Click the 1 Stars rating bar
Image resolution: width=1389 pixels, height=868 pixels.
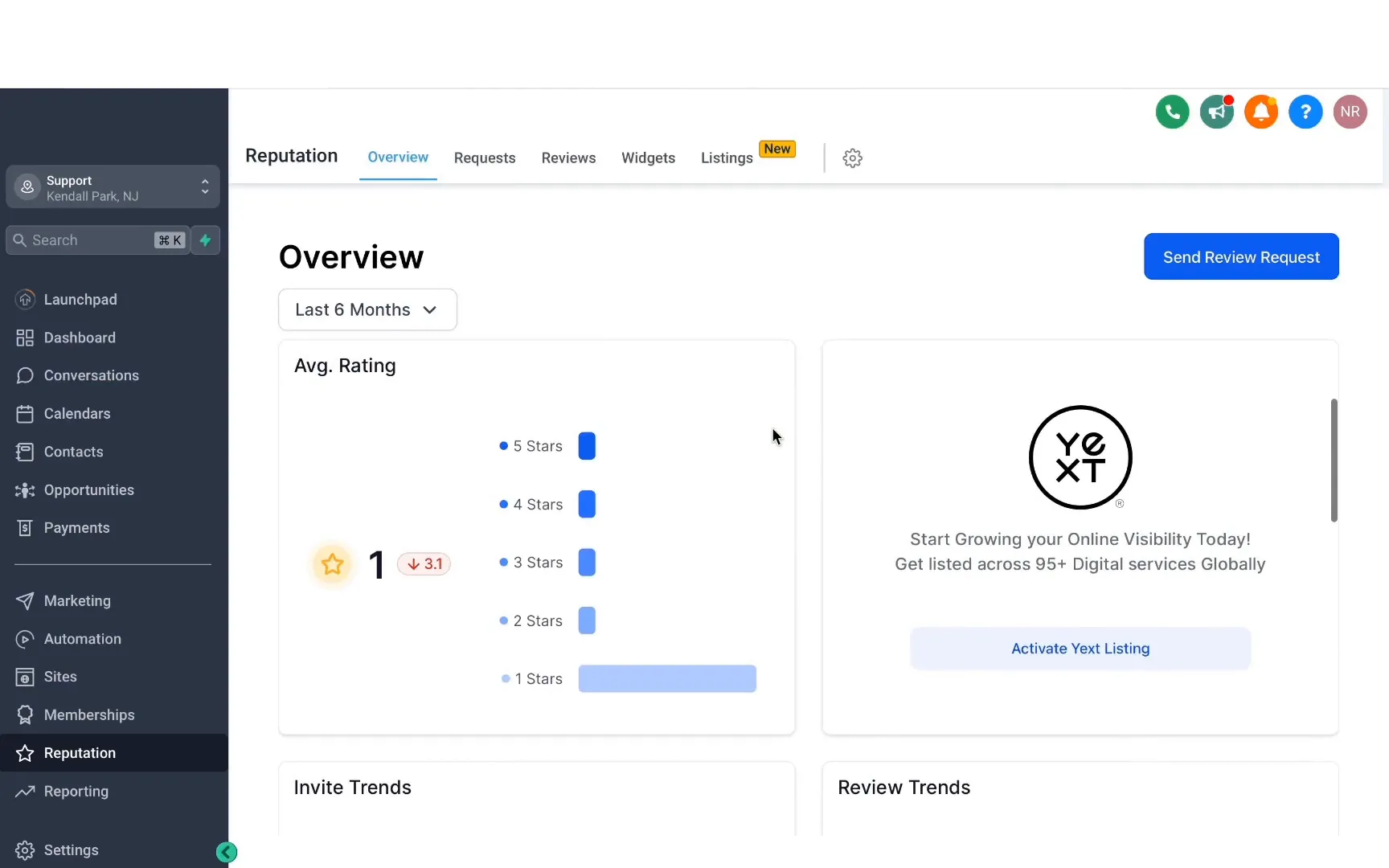point(667,678)
